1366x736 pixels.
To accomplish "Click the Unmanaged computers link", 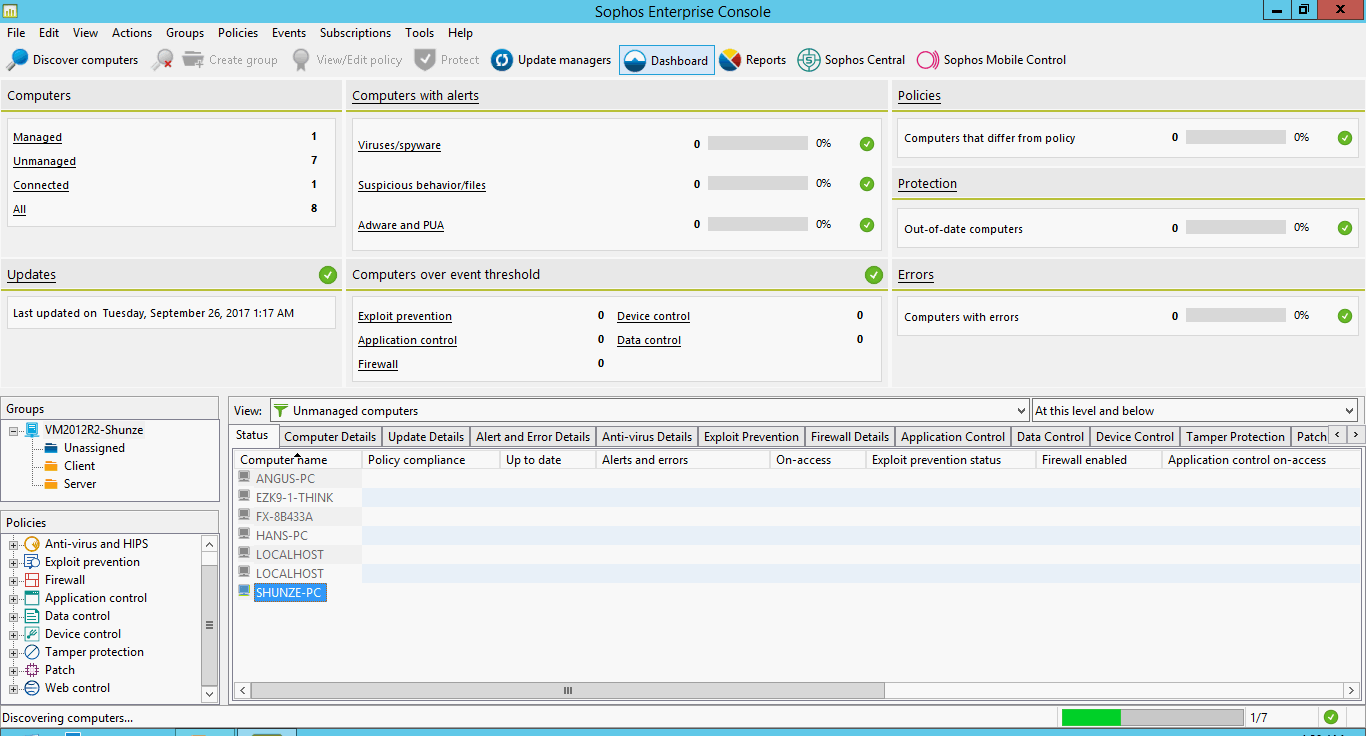I will (x=44, y=161).
